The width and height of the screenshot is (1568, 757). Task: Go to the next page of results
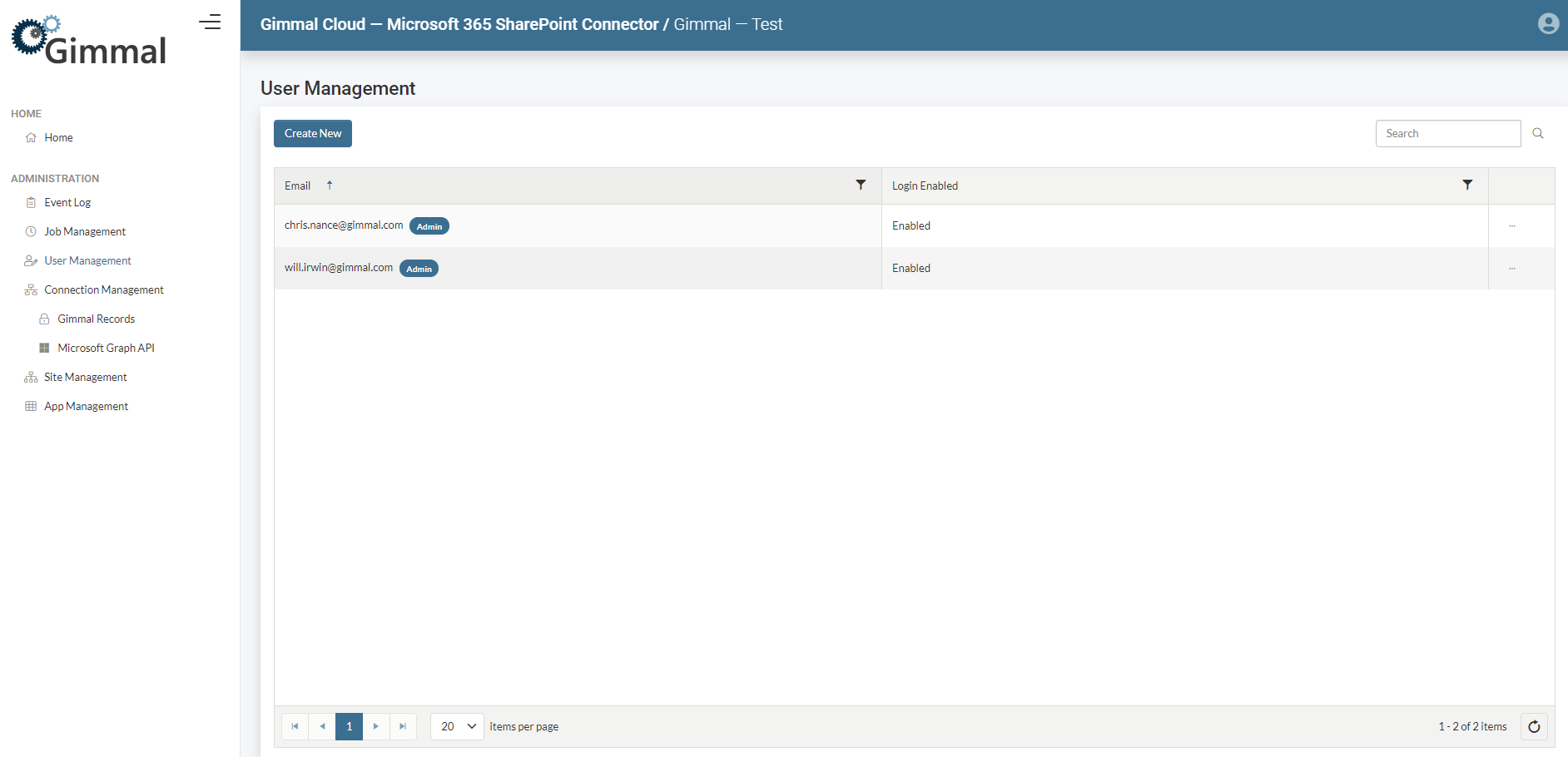point(376,726)
